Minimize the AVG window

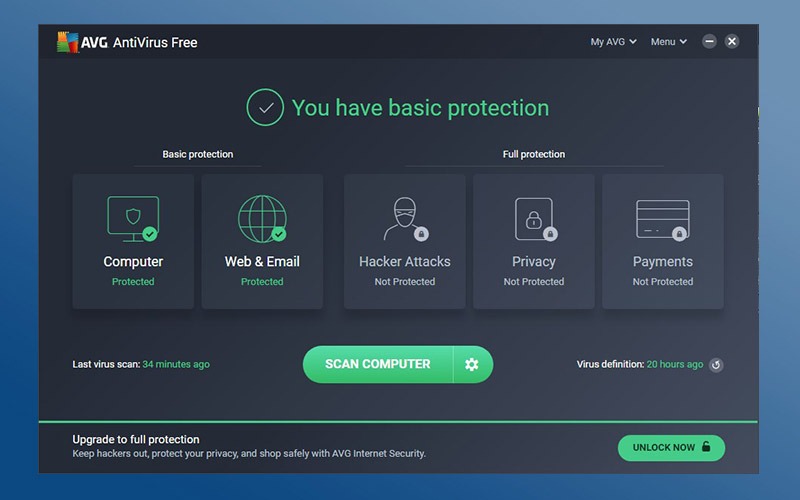(709, 41)
